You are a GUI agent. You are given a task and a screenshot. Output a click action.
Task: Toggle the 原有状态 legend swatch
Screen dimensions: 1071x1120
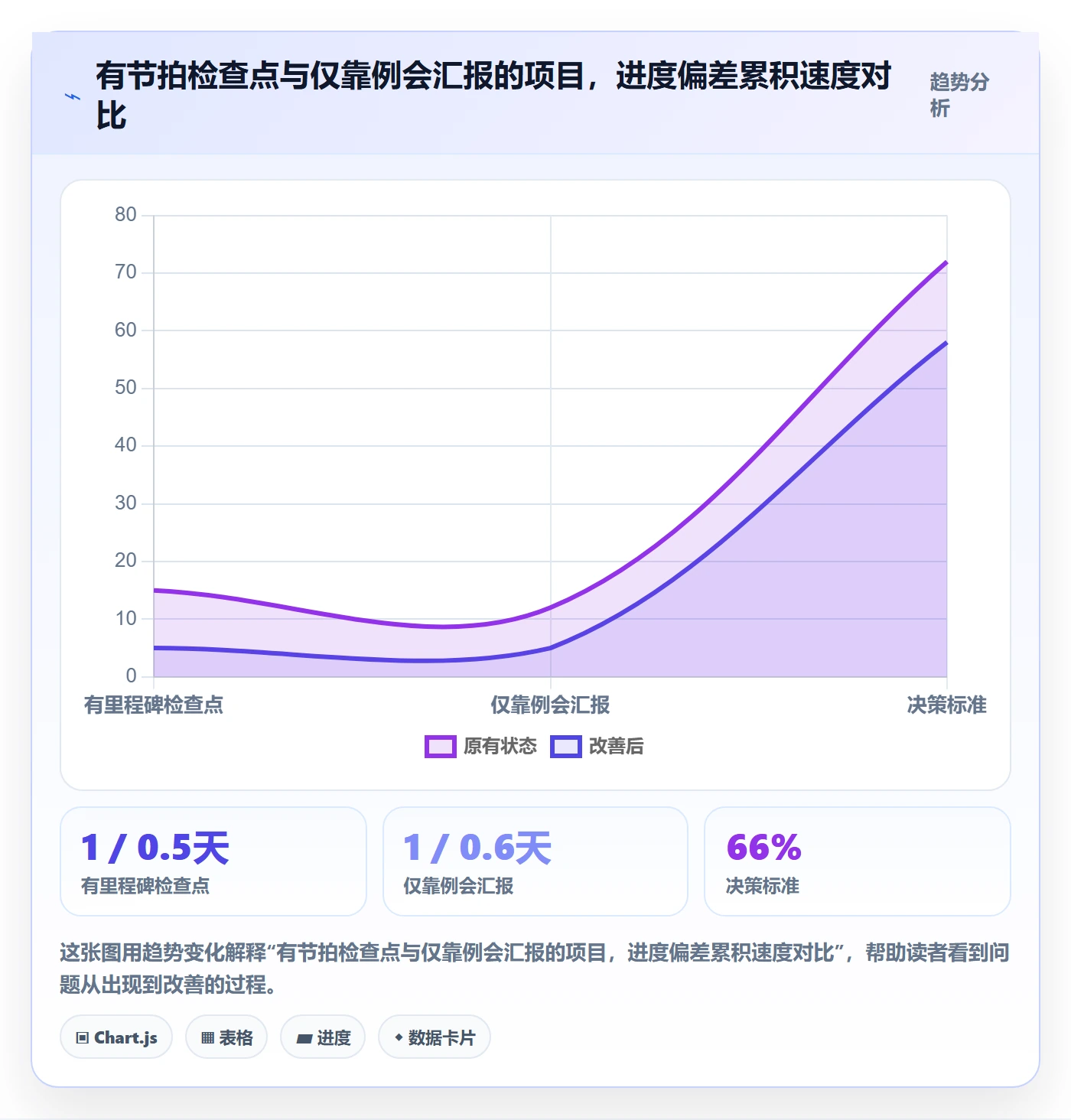coord(441,747)
